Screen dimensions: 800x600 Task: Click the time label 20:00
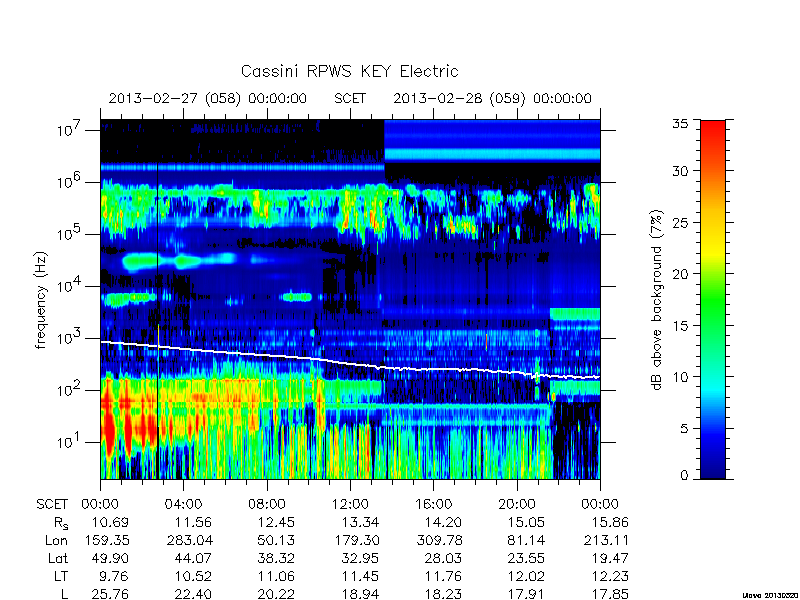(x=517, y=505)
